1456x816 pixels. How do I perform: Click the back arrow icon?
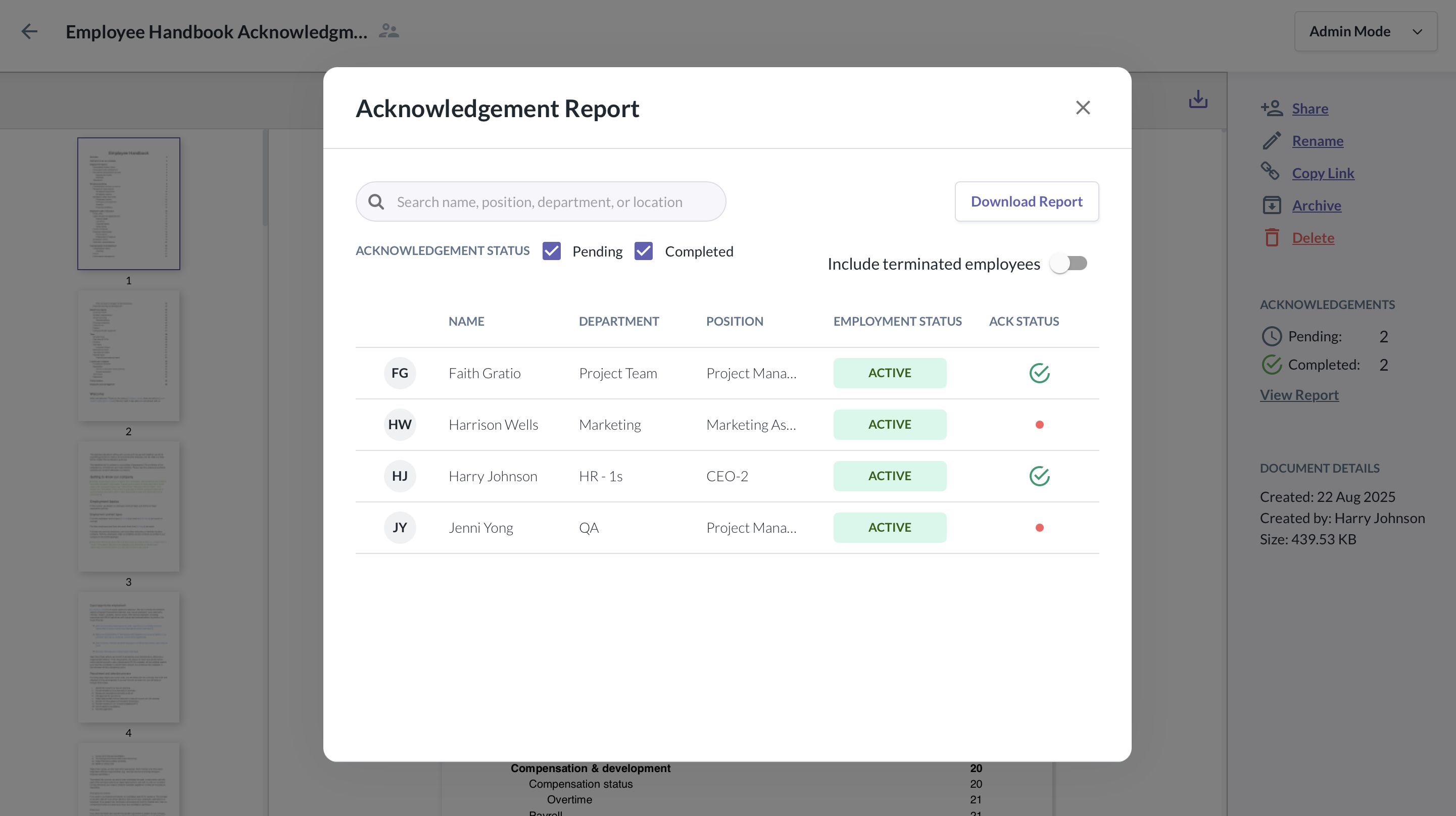(29, 31)
